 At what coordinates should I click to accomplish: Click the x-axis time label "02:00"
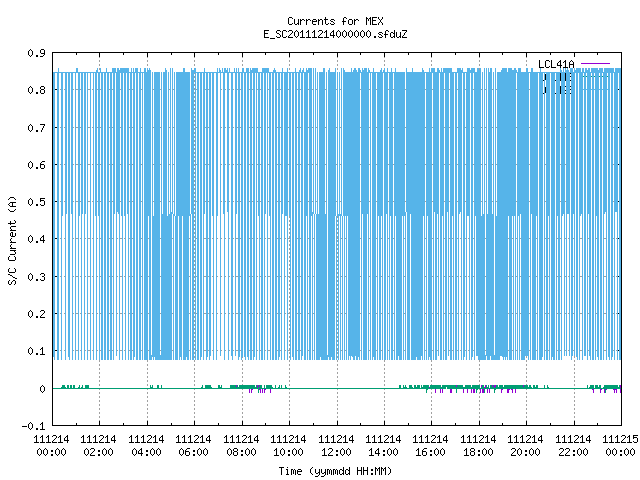click(98, 452)
